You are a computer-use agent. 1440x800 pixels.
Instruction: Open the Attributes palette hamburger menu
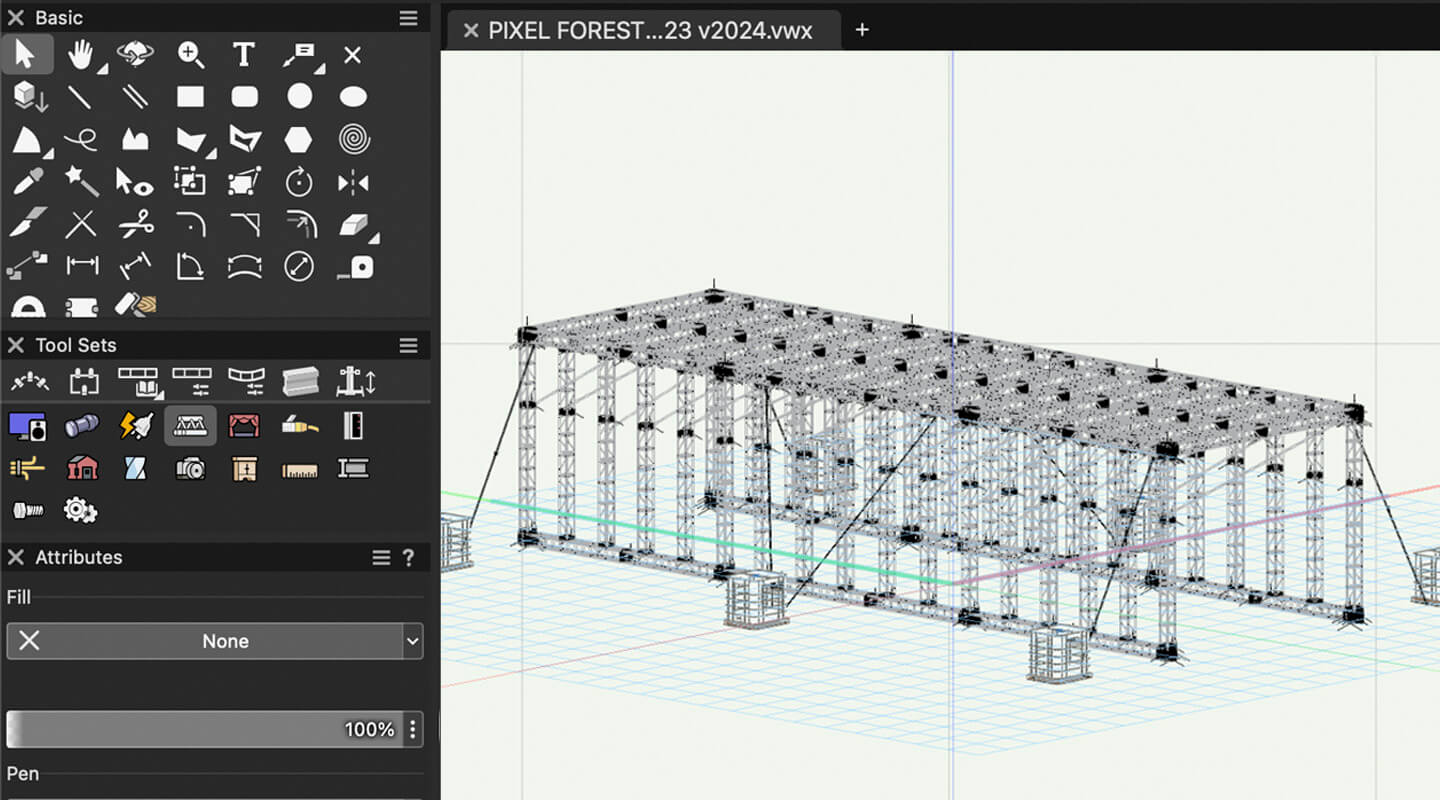pos(381,558)
